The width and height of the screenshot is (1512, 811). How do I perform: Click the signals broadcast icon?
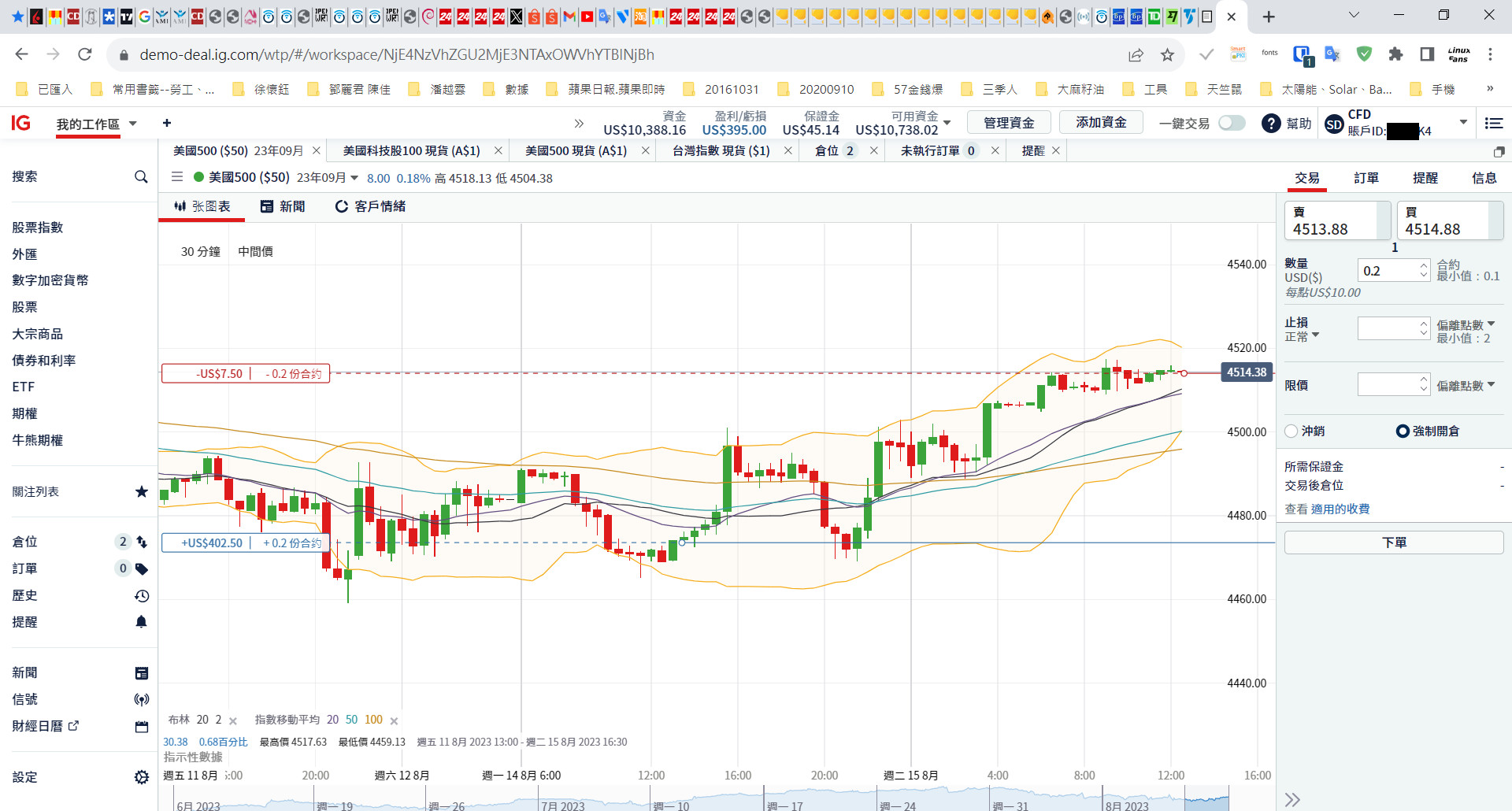(x=142, y=699)
